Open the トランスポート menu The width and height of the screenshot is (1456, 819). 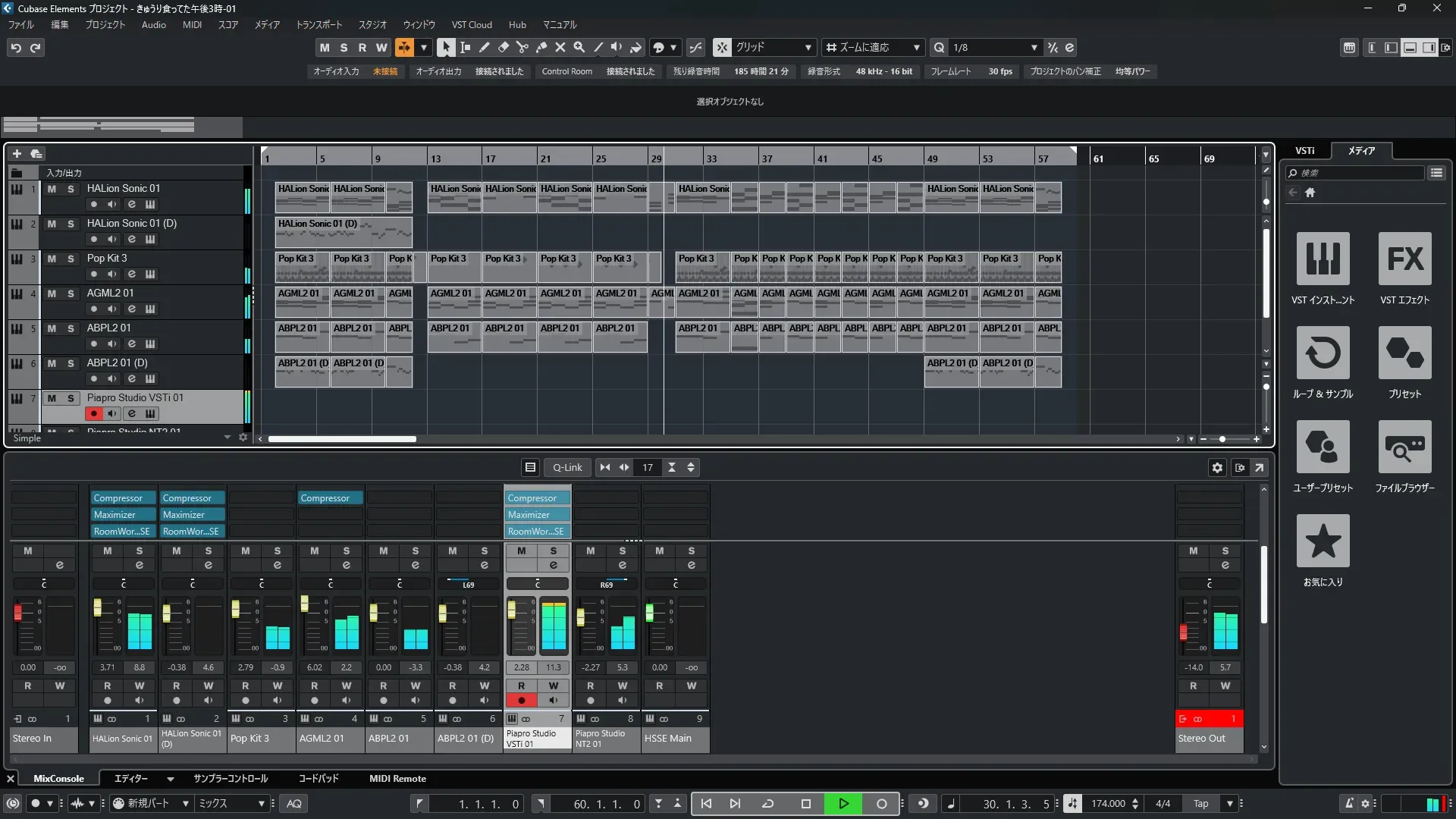(318, 24)
